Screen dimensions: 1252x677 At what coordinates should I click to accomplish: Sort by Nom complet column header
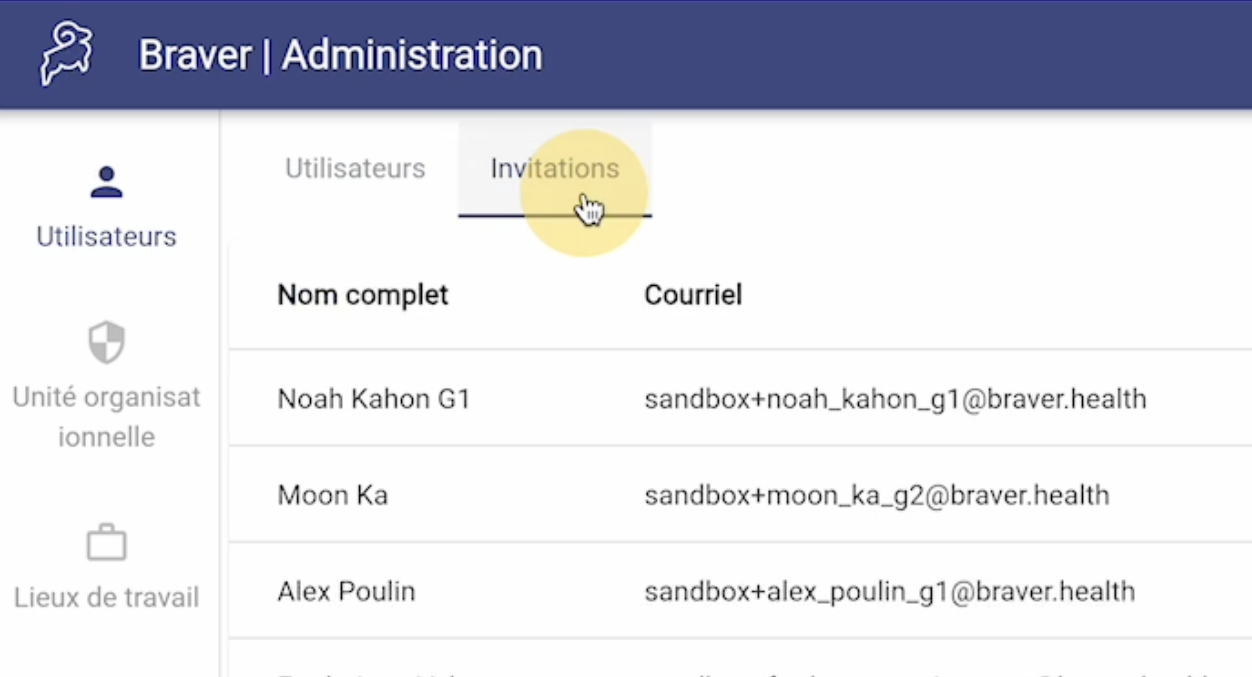[x=363, y=295]
